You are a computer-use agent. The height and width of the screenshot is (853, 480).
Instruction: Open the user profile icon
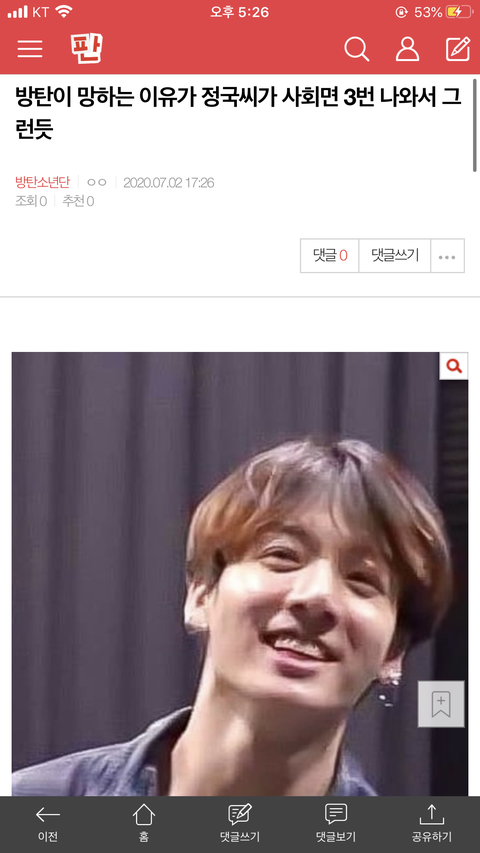[407, 50]
